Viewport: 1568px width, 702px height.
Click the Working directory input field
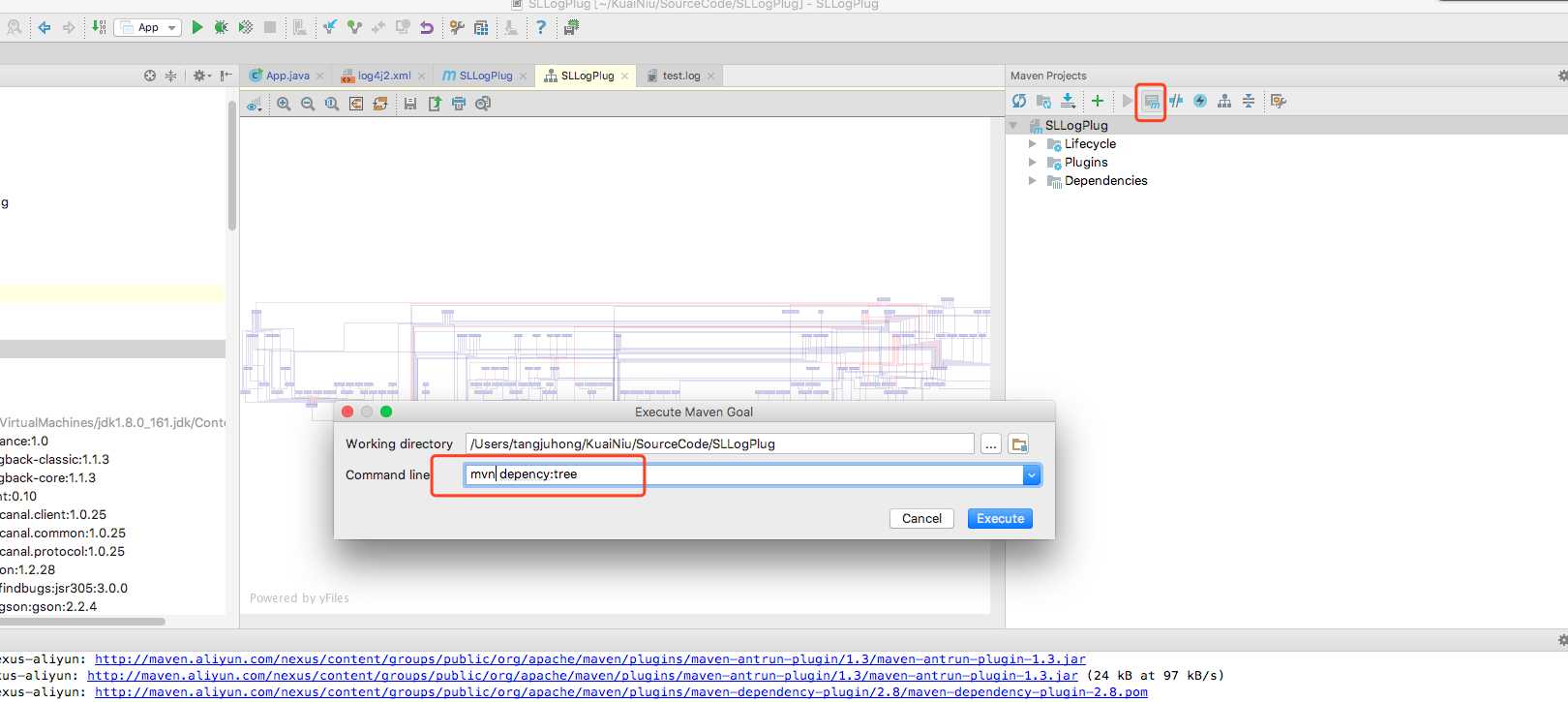coord(719,443)
